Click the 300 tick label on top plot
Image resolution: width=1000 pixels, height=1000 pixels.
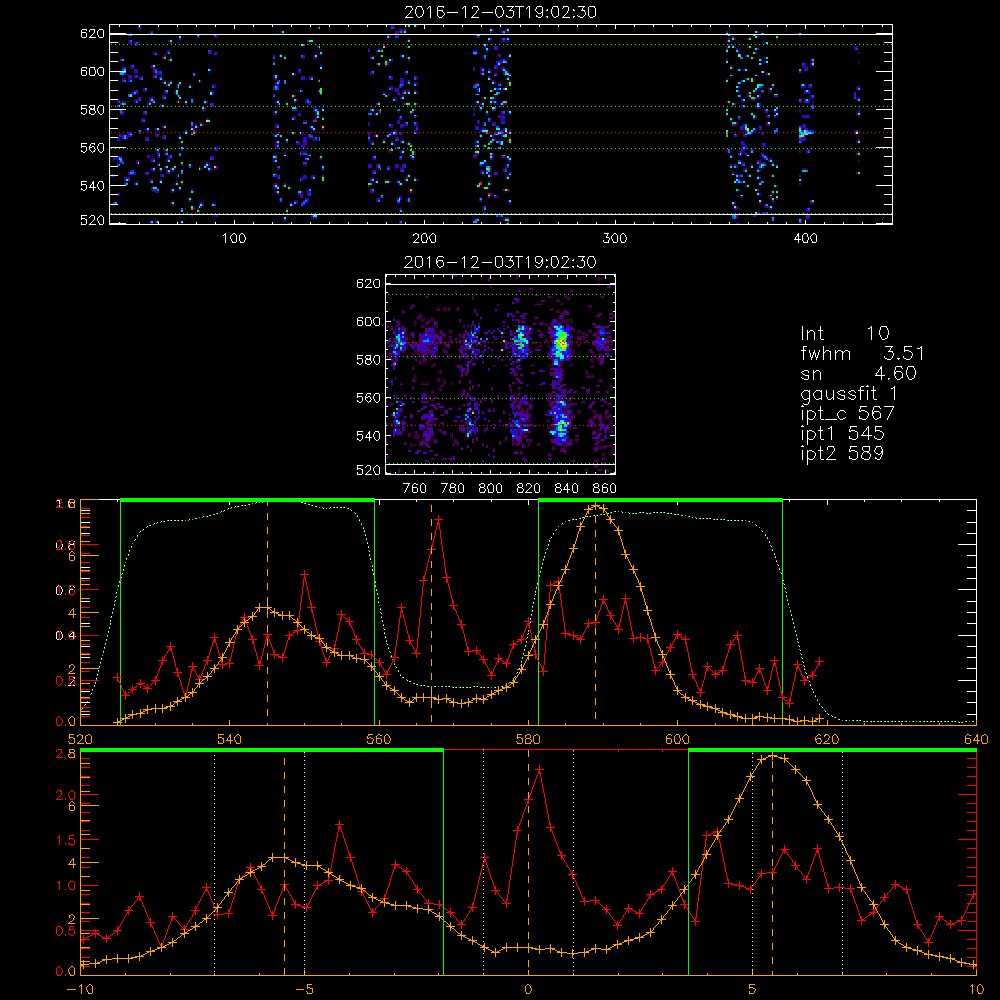[615, 239]
